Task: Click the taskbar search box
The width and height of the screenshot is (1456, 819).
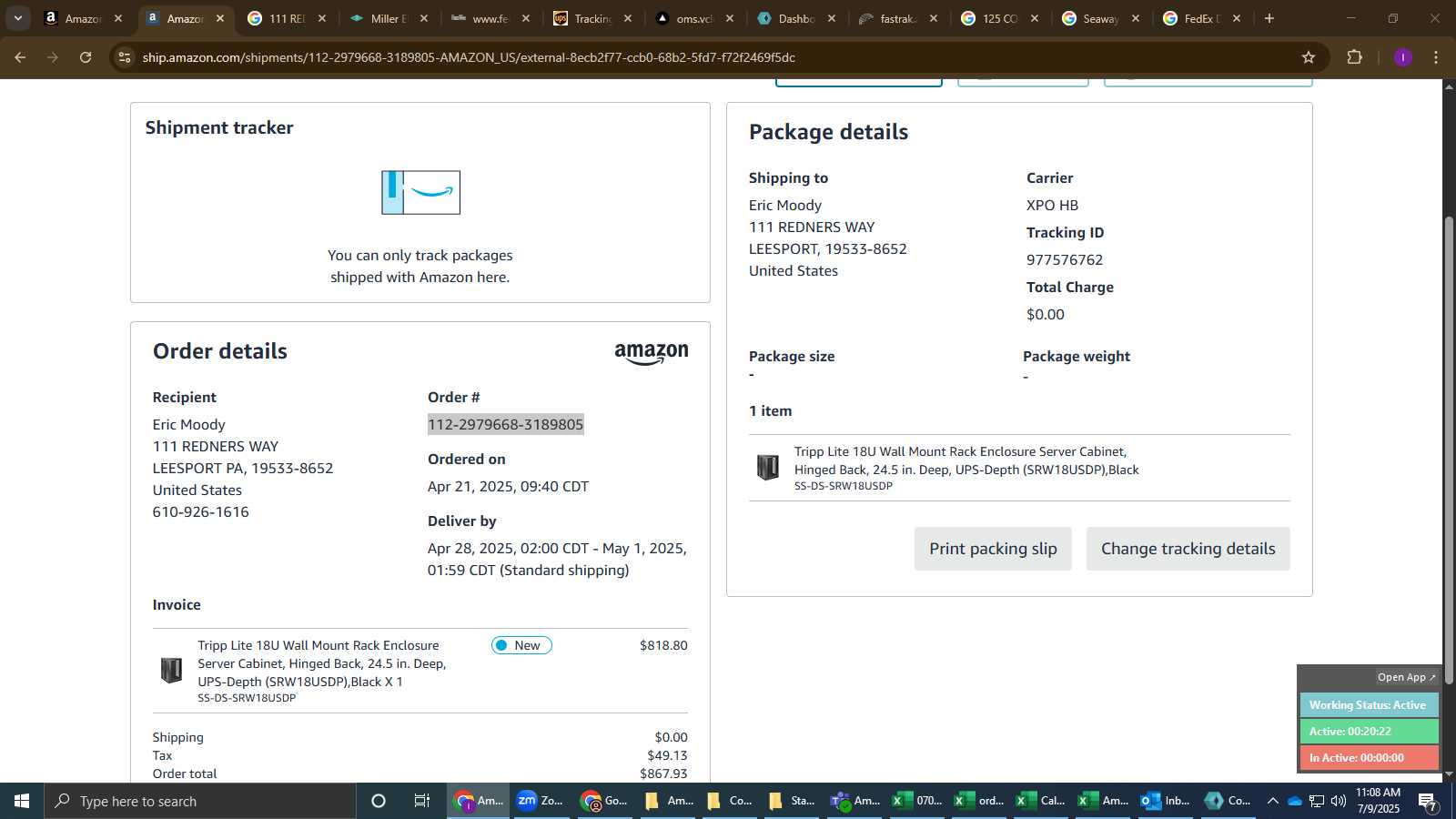Action: pyautogui.click(x=200, y=801)
